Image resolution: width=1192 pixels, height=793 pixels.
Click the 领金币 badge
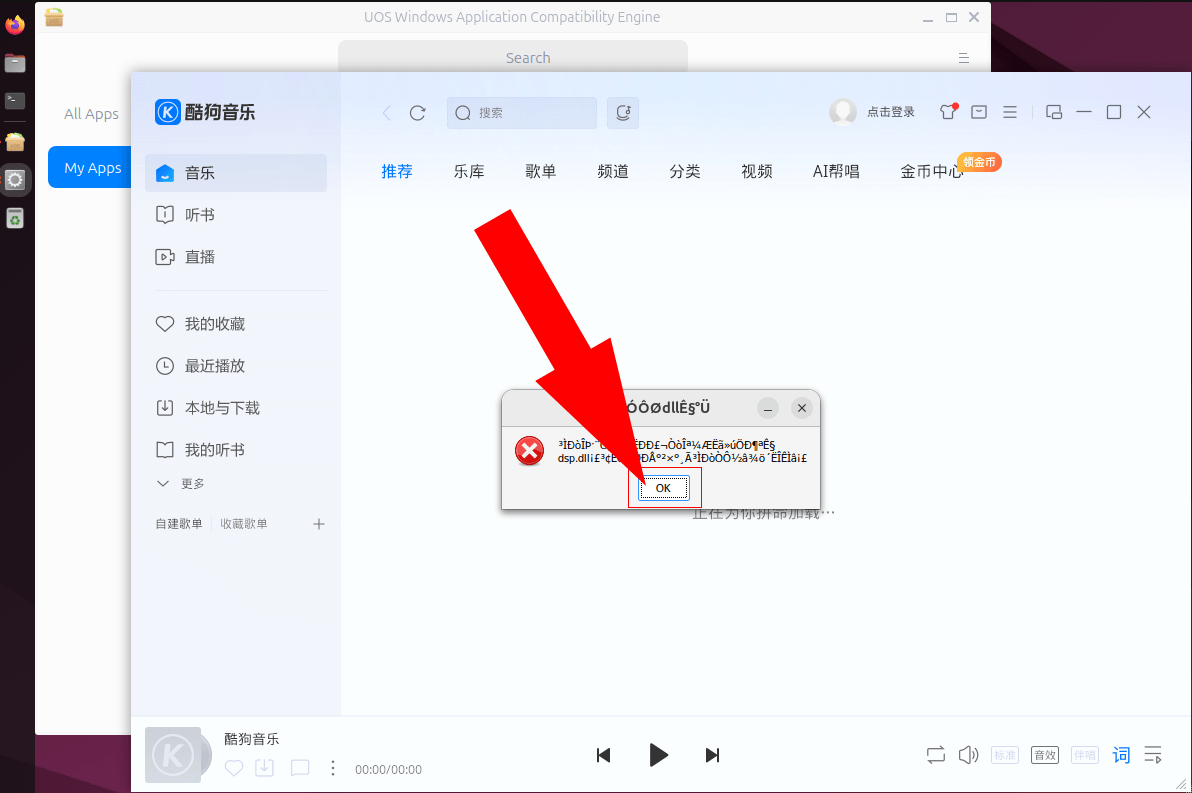tap(979, 162)
